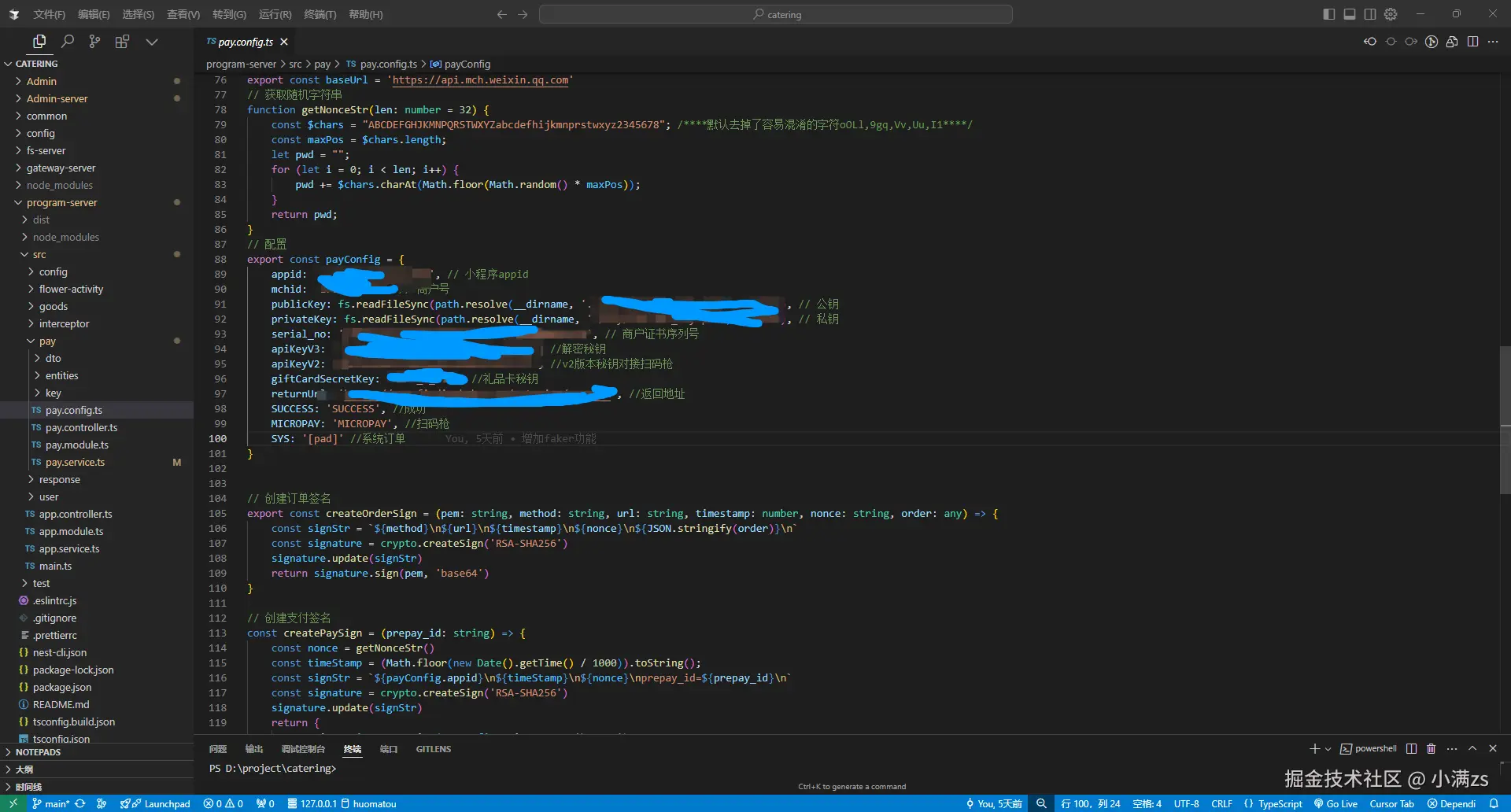The height and width of the screenshot is (812, 1511).
Task: Toggle the primary sidebar layout button
Action: click(x=1329, y=14)
